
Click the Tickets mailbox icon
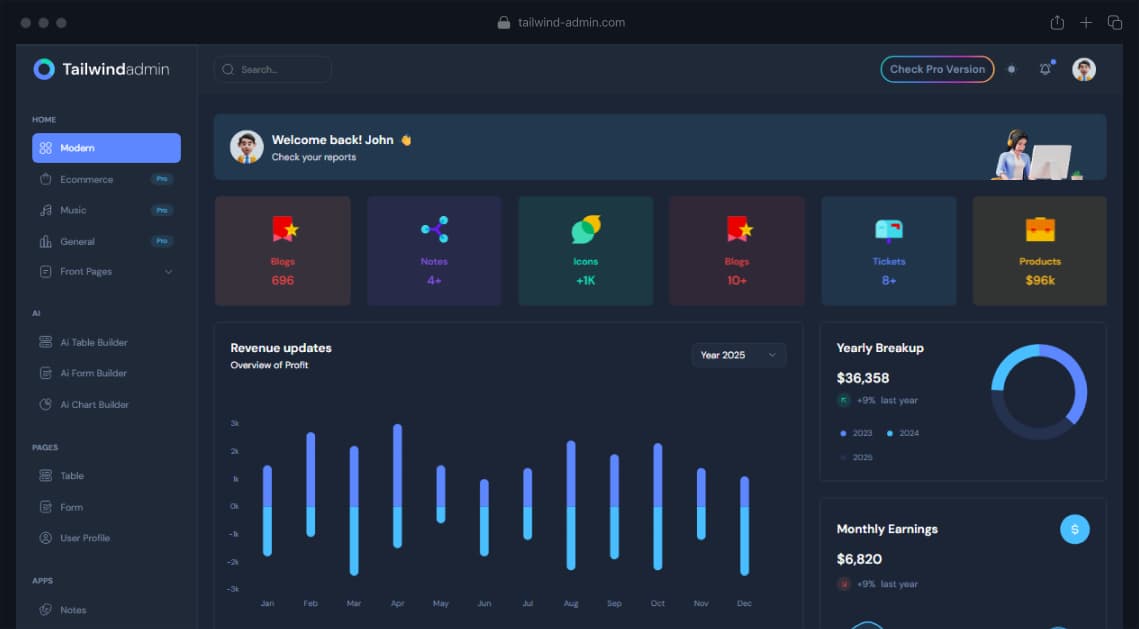(x=888, y=230)
